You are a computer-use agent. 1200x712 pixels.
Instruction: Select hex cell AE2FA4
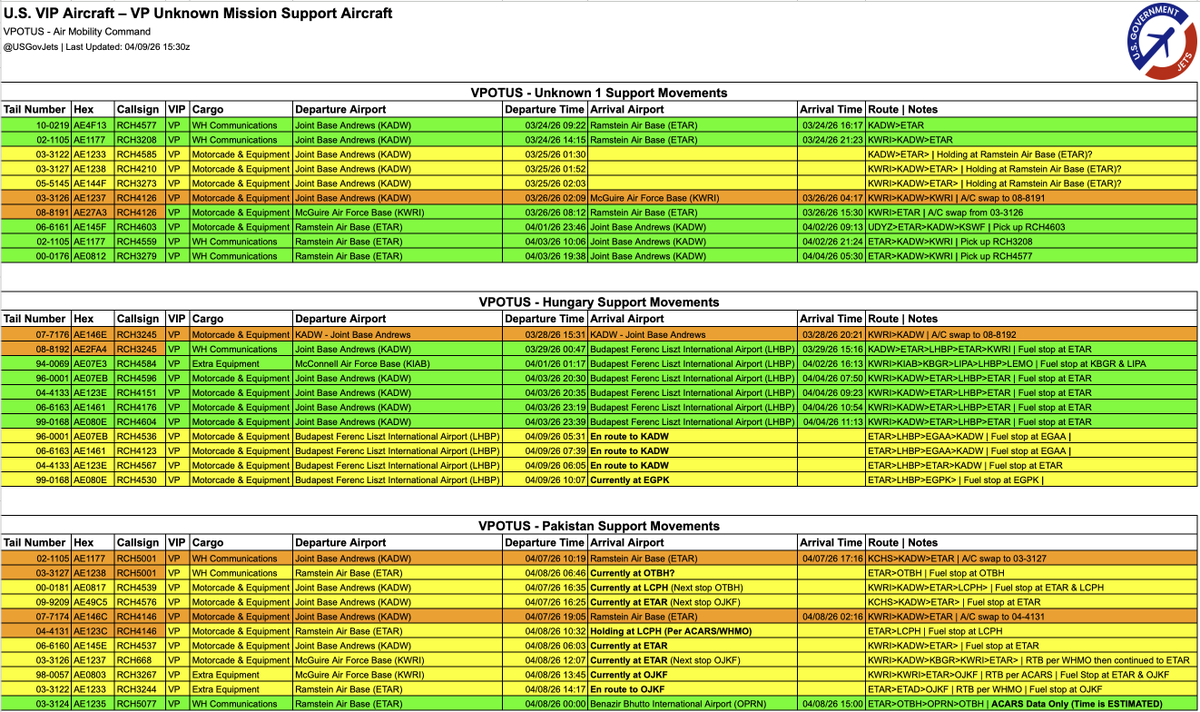pos(92,350)
